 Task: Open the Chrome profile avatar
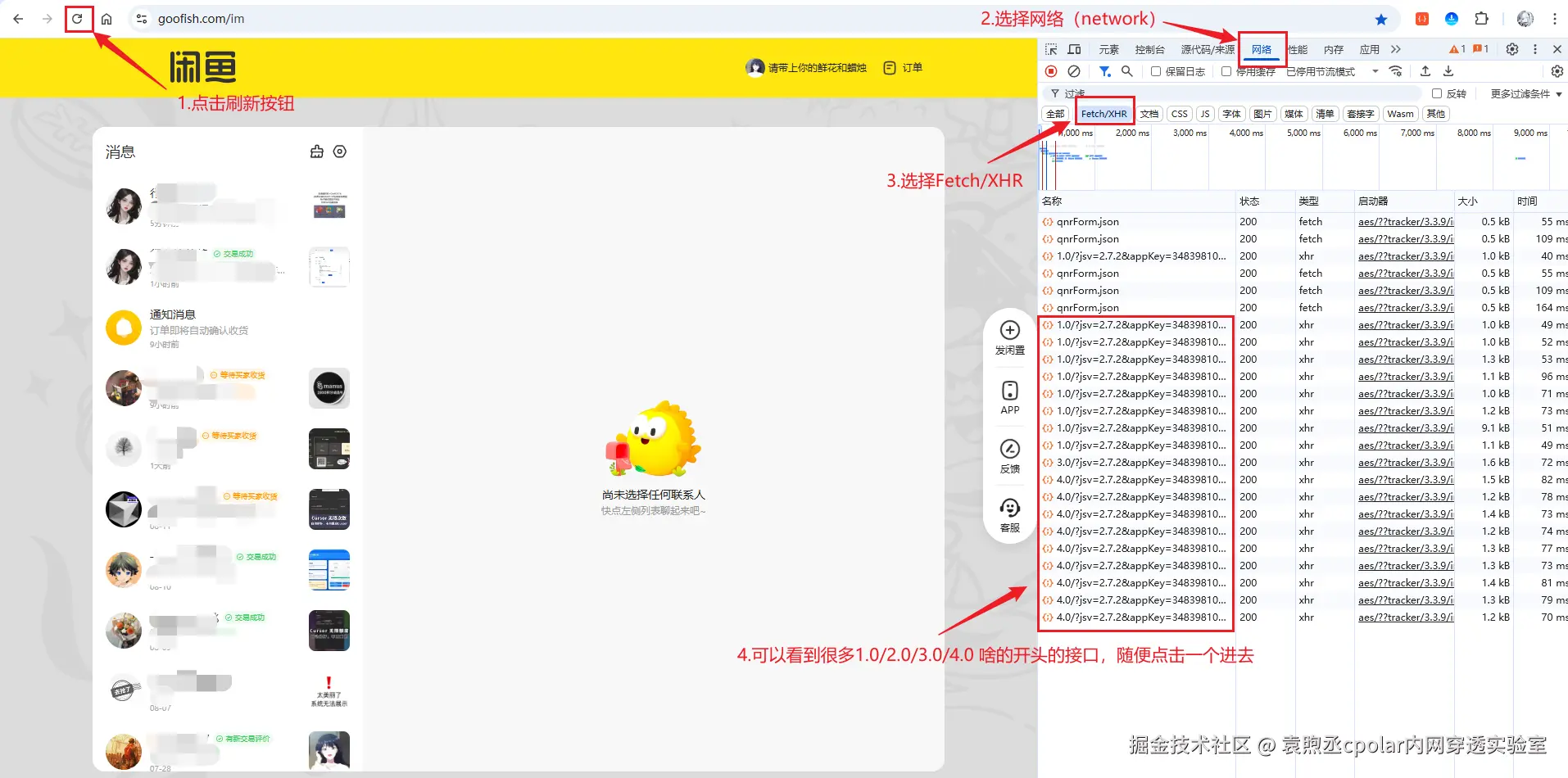[x=1525, y=19]
